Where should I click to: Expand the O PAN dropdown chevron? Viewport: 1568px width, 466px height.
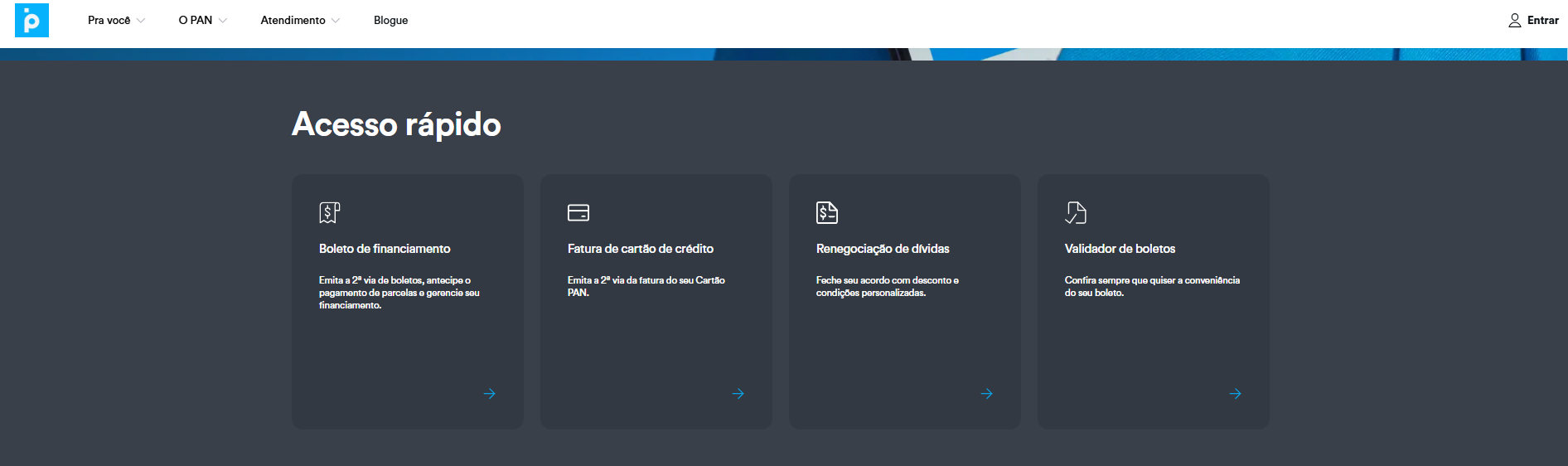[x=223, y=21]
